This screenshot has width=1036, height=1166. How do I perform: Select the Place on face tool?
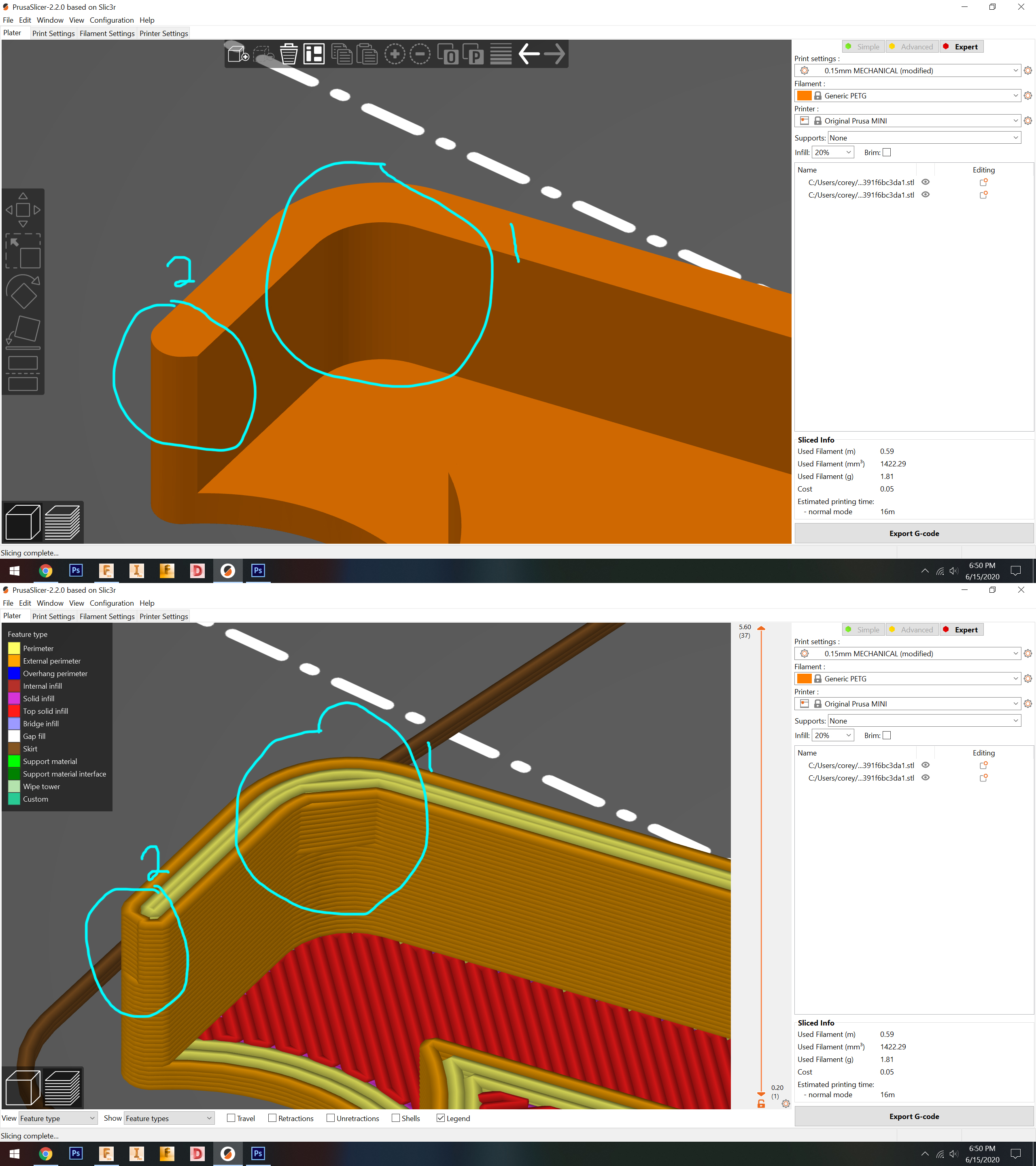pos(23,332)
